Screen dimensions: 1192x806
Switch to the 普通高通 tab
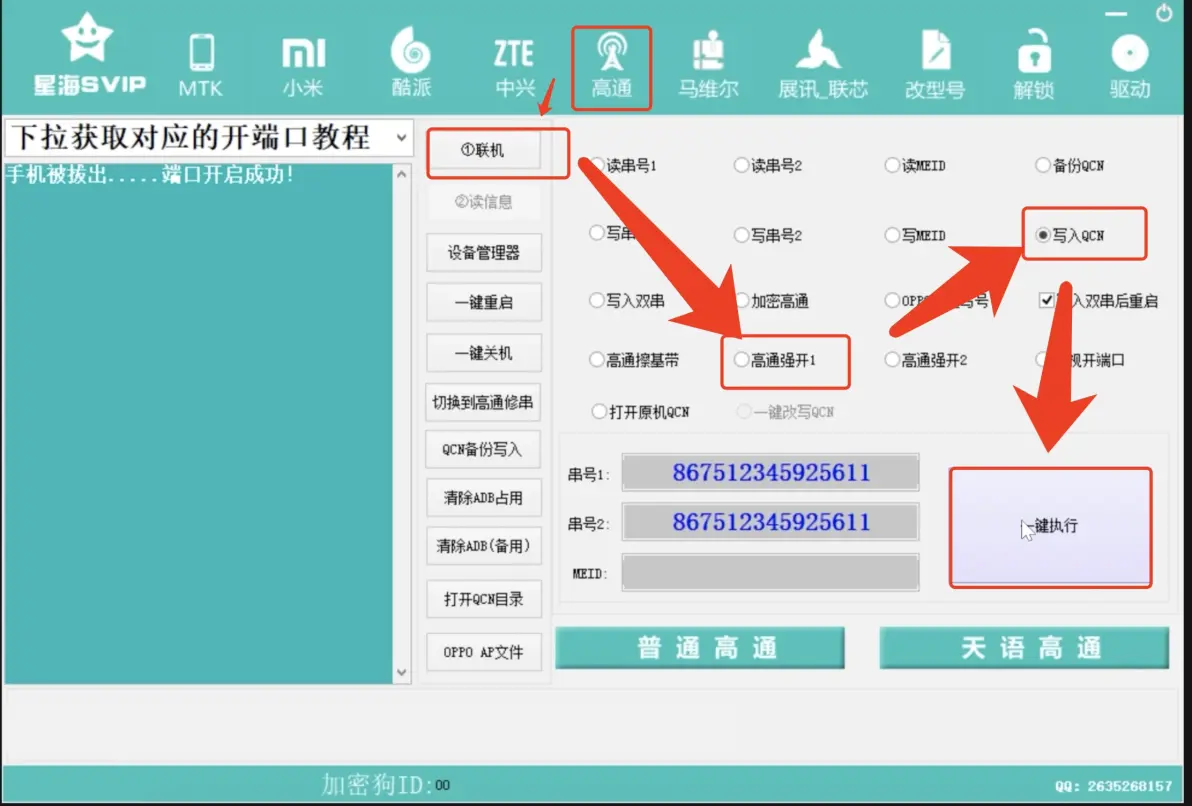pos(700,648)
